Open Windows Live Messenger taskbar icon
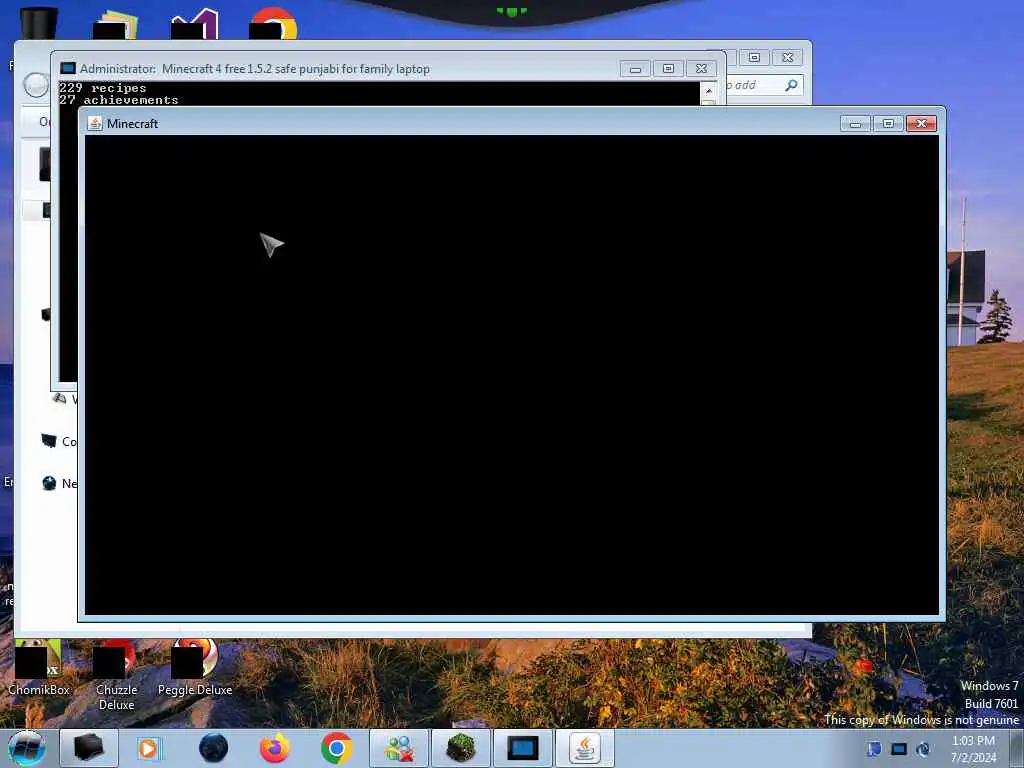This screenshot has width=1024, height=768. click(x=398, y=748)
